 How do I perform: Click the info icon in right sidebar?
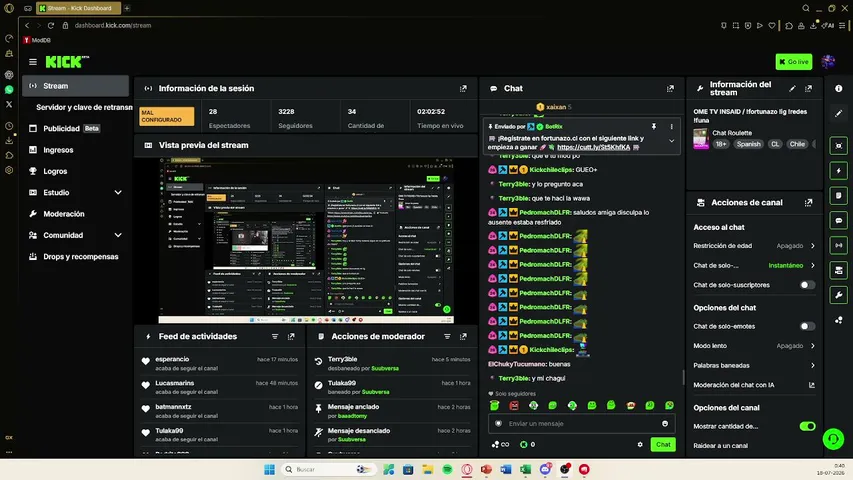pos(838,88)
